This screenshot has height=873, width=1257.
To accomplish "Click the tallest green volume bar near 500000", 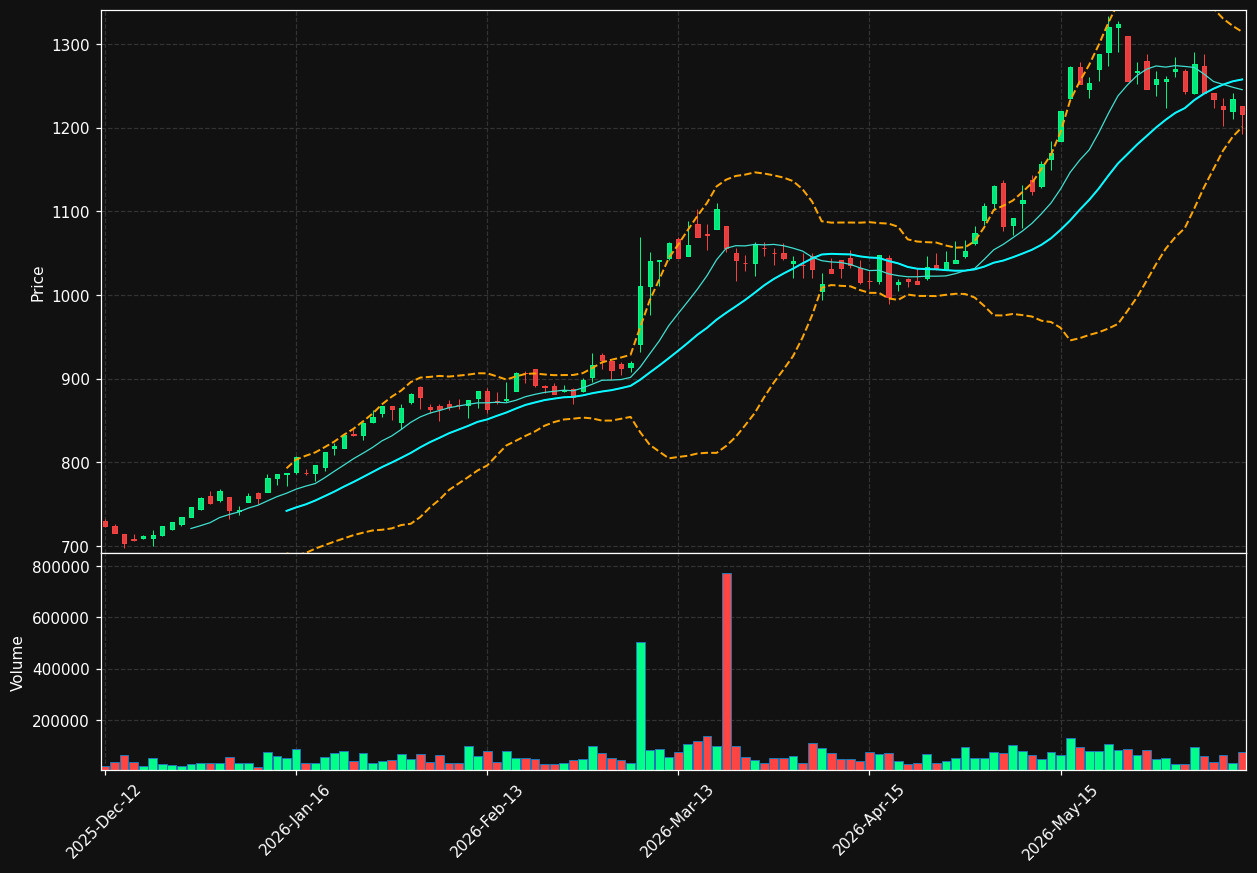I will (641, 706).
